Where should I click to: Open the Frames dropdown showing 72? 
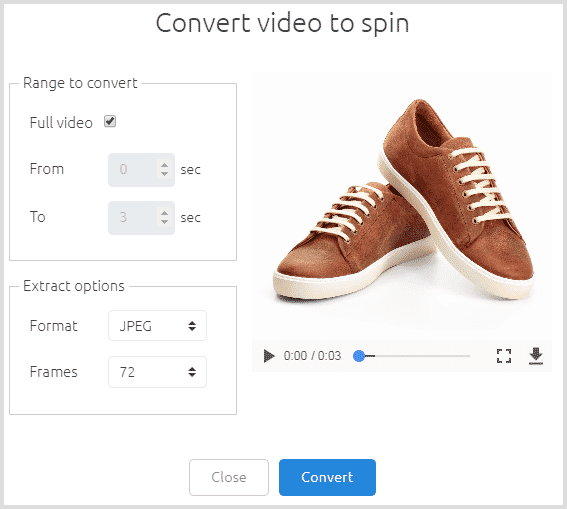(157, 372)
